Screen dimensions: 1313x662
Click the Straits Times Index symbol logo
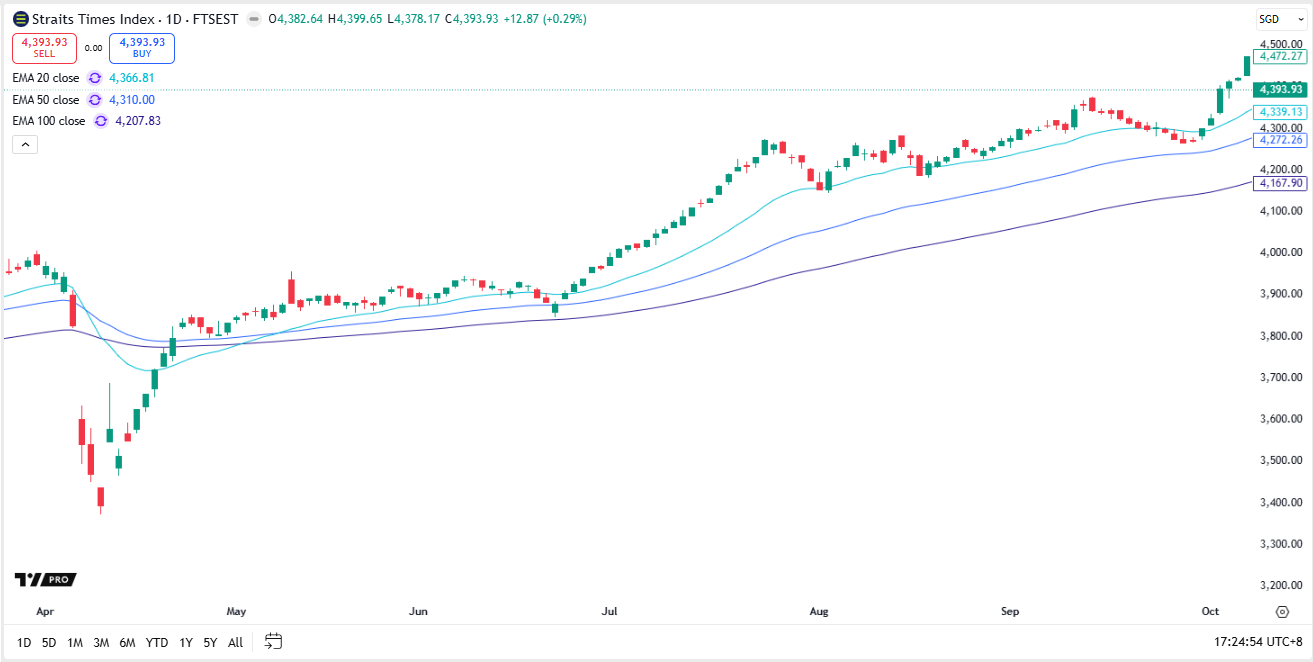(x=19, y=19)
